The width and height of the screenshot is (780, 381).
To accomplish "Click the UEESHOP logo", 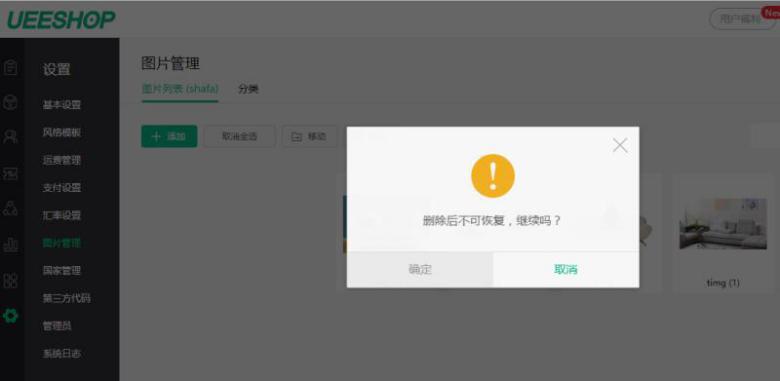I will click(x=61, y=20).
